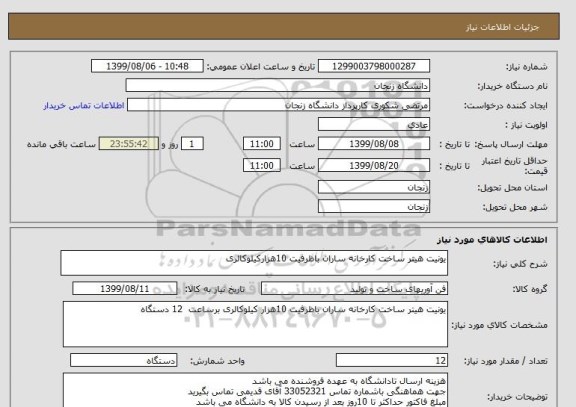This screenshot has width=576, height=407.
Task: Click the label شرح کلی نیاز
Action: click(520, 264)
